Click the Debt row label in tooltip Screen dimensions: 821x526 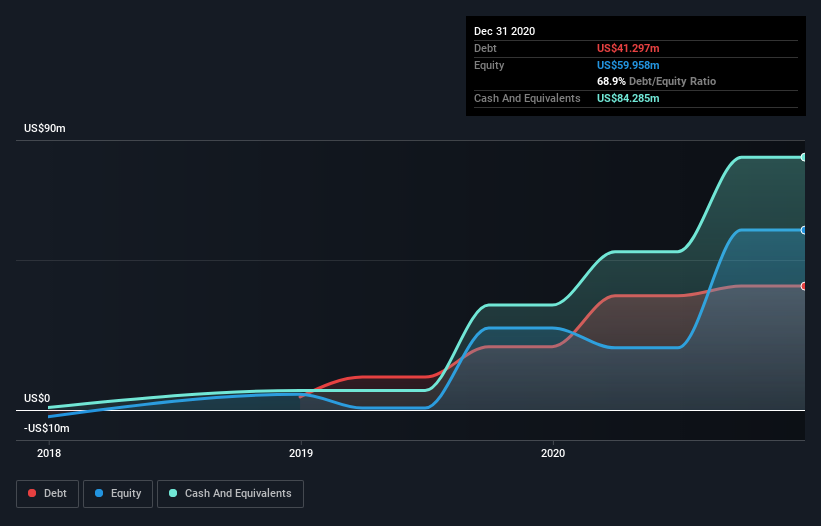(x=485, y=48)
